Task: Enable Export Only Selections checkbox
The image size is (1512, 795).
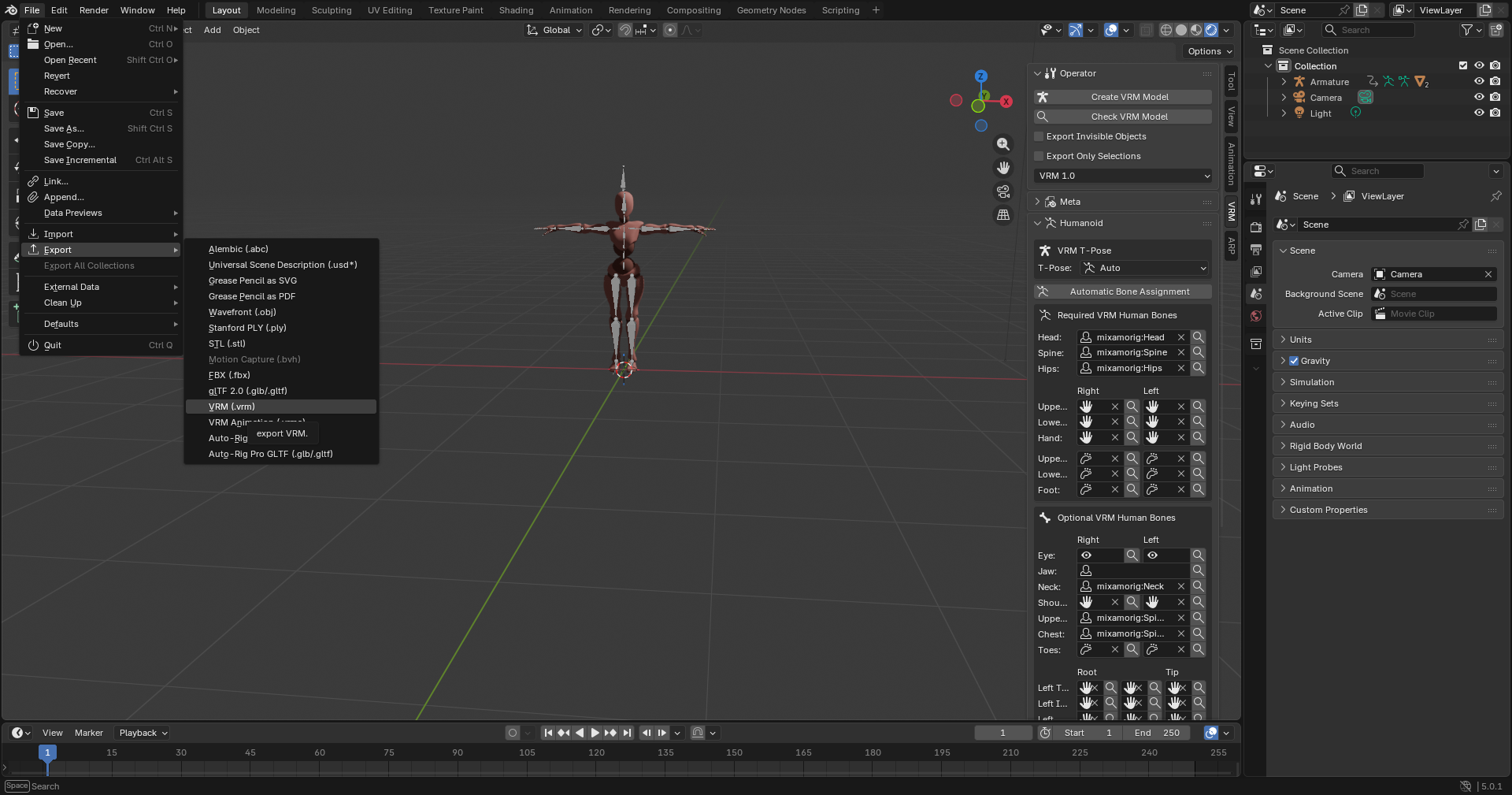Action: 1039,156
